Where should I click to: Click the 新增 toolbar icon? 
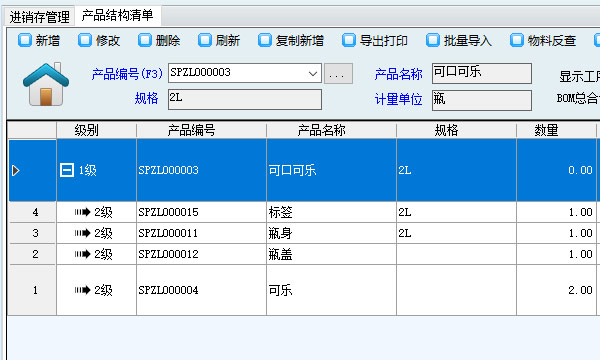coord(25,40)
